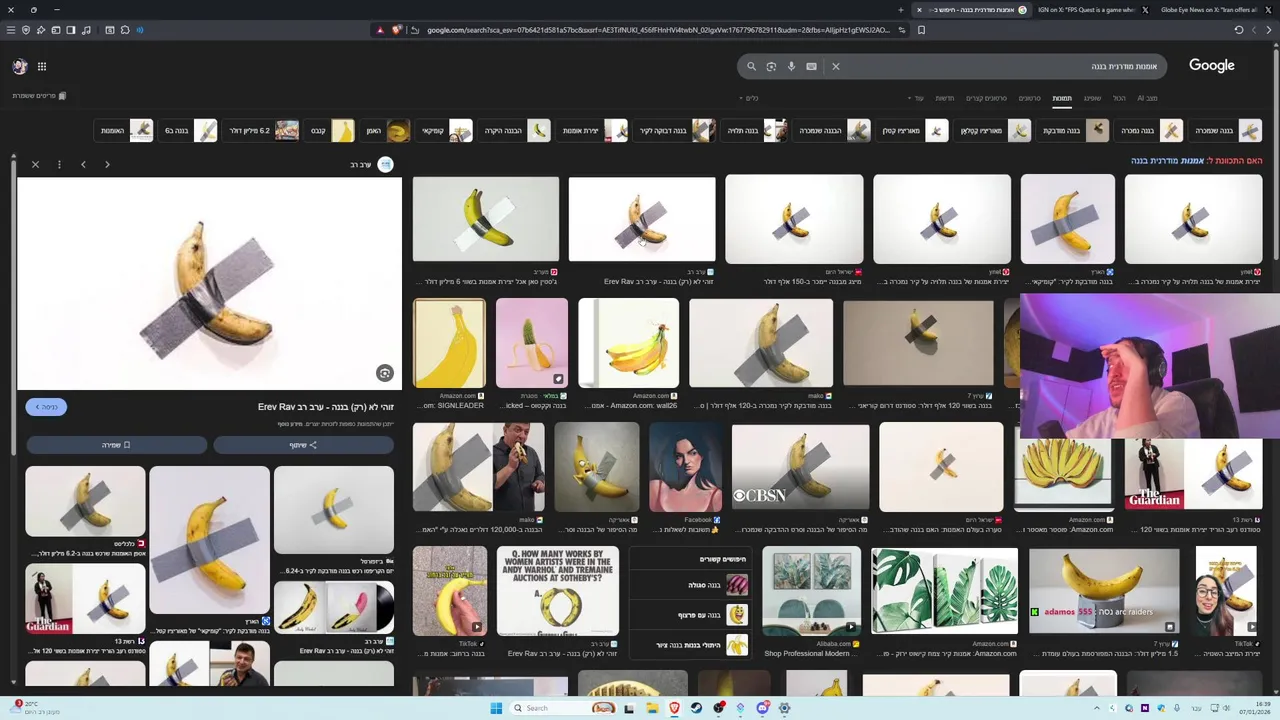The width and height of the screenshot is (1280, 720).
Task: Click the שיתוף share button
Action: pos(303,445)
